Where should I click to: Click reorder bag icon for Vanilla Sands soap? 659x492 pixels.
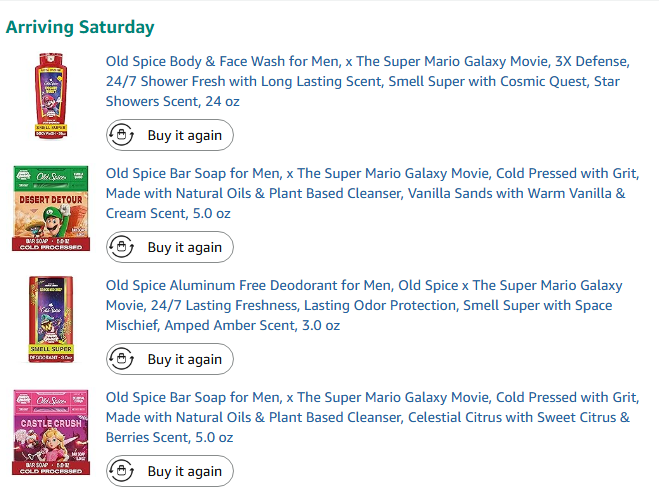(x=121, y=247)
